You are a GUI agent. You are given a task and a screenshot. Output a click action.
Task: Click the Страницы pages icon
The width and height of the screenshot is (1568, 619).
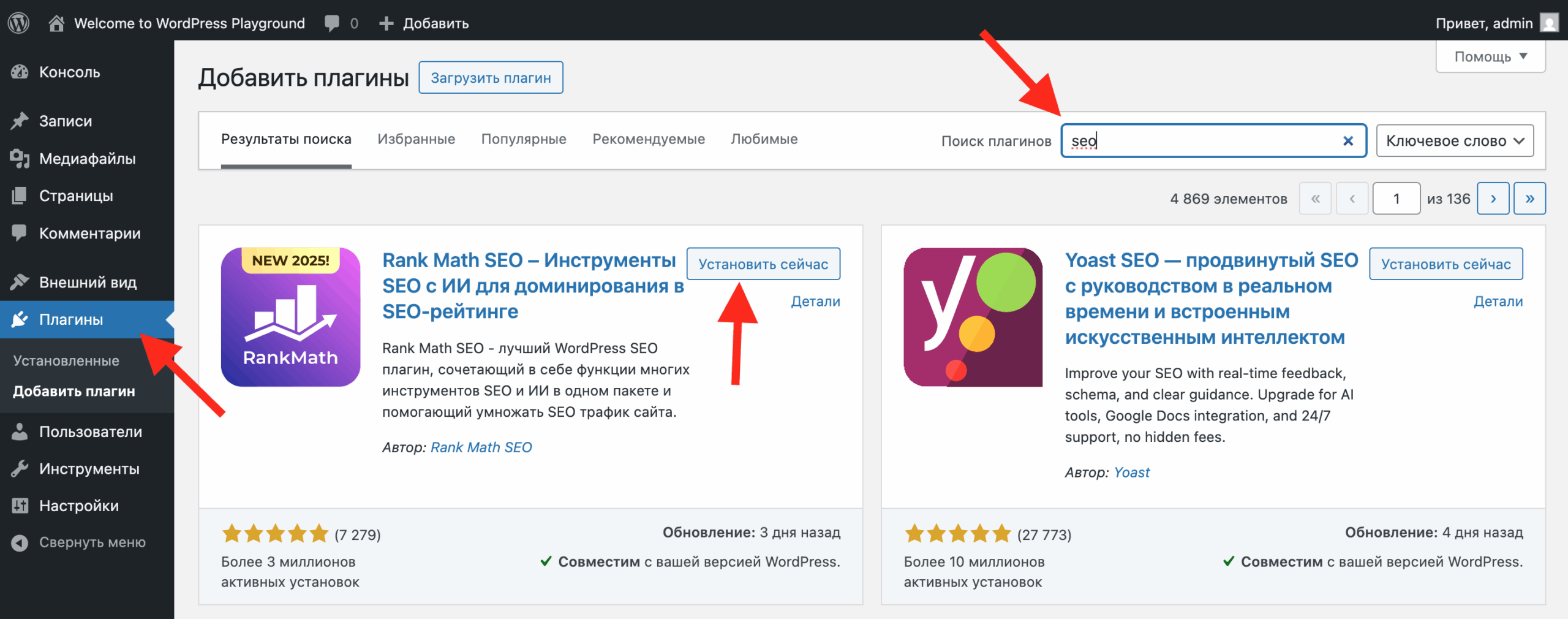20,196
